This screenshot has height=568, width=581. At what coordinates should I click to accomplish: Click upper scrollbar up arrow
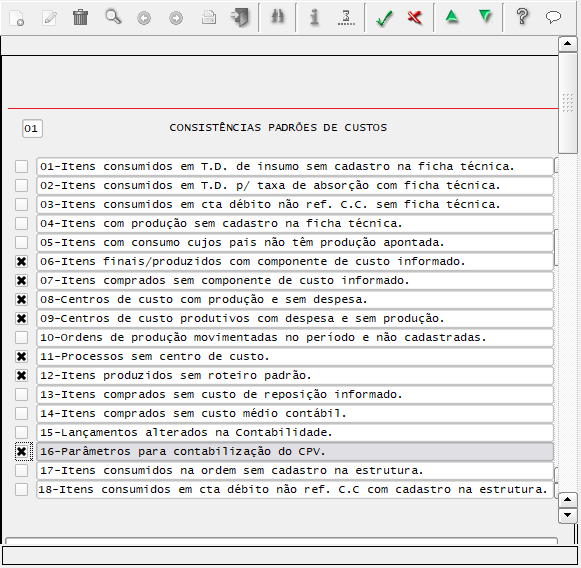[567, 44]
